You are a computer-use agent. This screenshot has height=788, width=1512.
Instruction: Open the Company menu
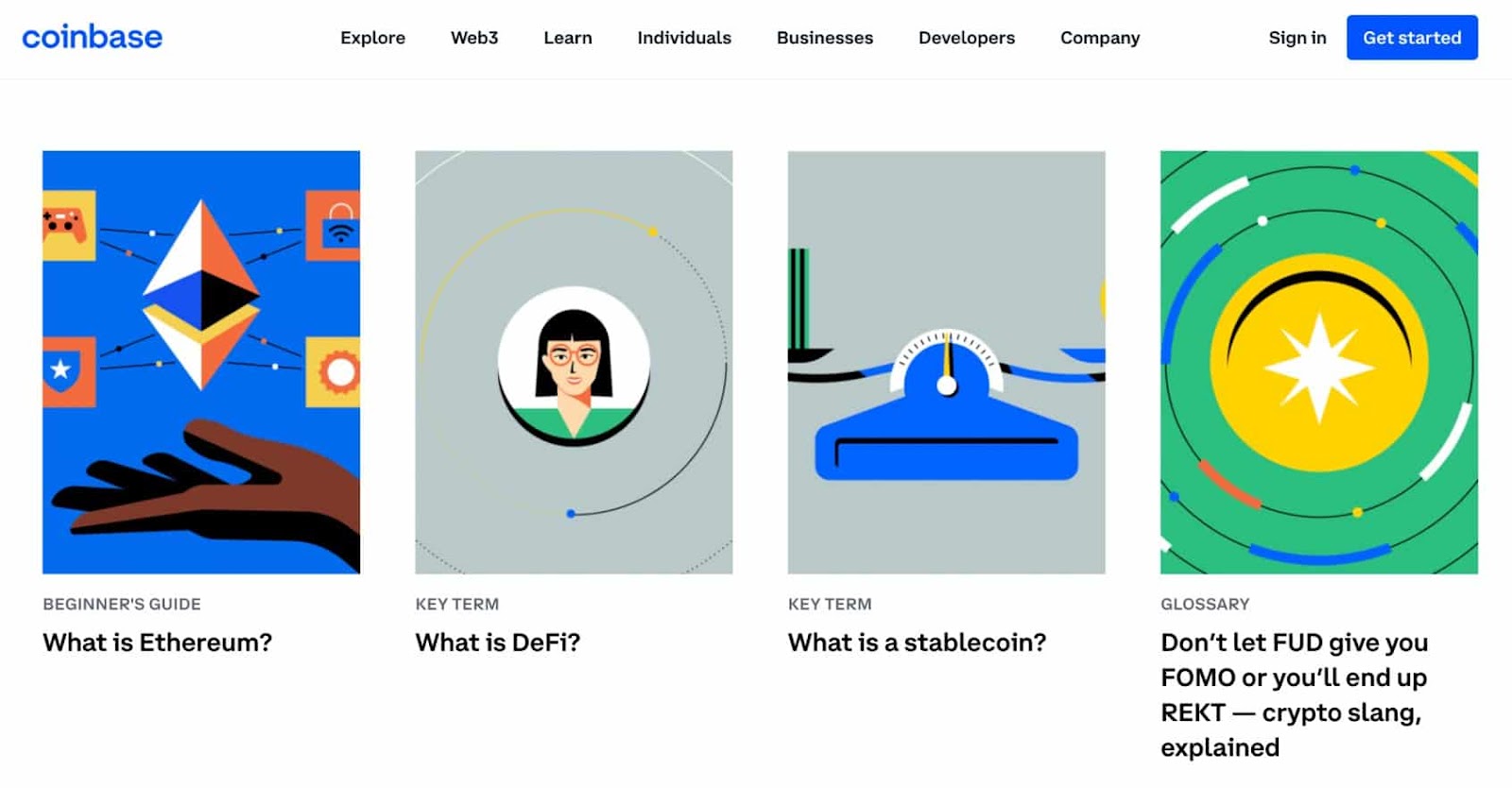point(1099,38)
